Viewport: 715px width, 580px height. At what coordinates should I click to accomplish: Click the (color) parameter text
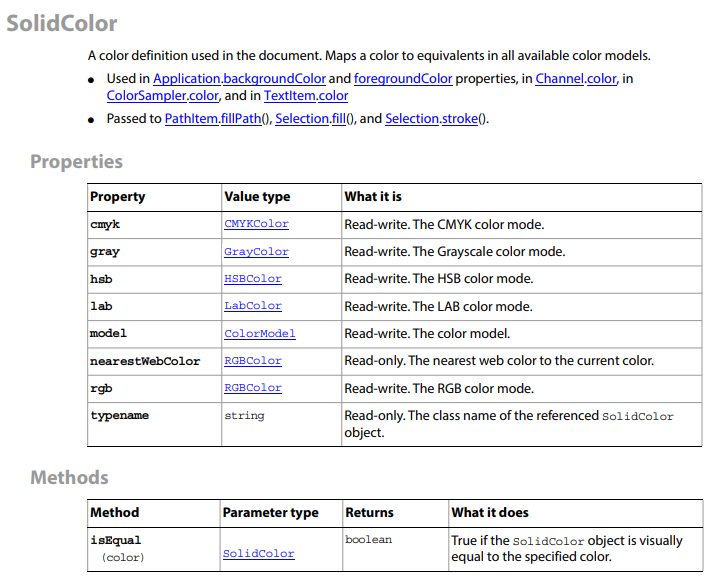(x=123, y=558)
